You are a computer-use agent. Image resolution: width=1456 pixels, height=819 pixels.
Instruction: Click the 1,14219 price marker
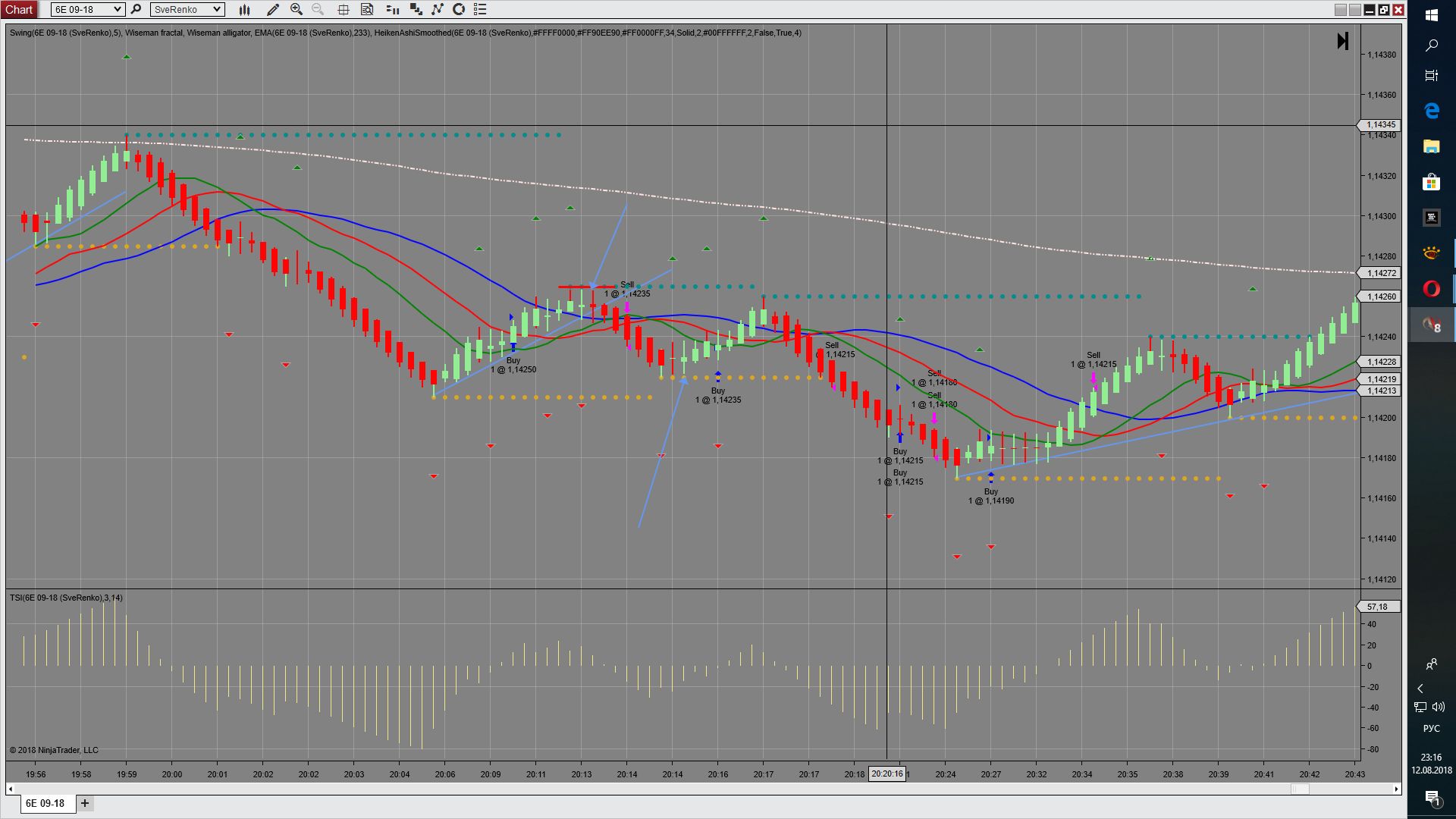point(1380,379)
